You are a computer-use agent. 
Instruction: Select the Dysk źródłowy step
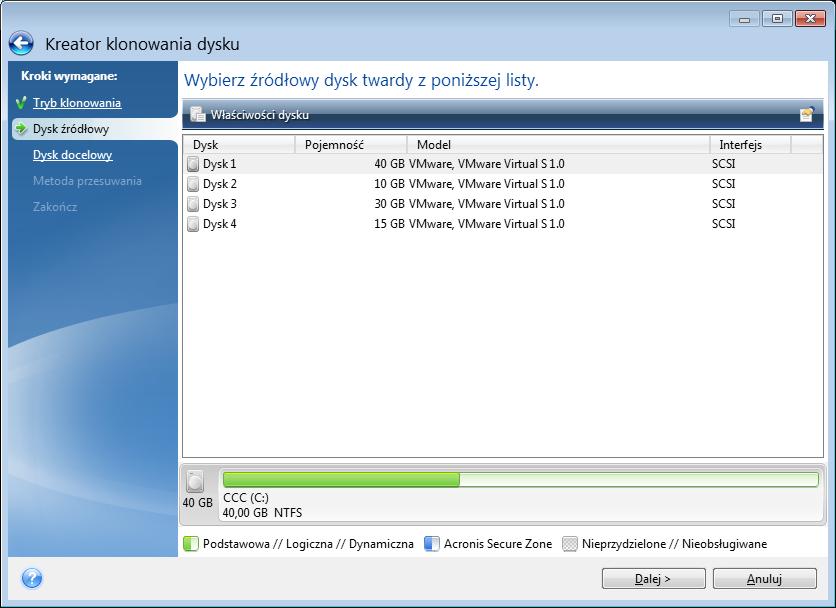click(x=70, y=129)
